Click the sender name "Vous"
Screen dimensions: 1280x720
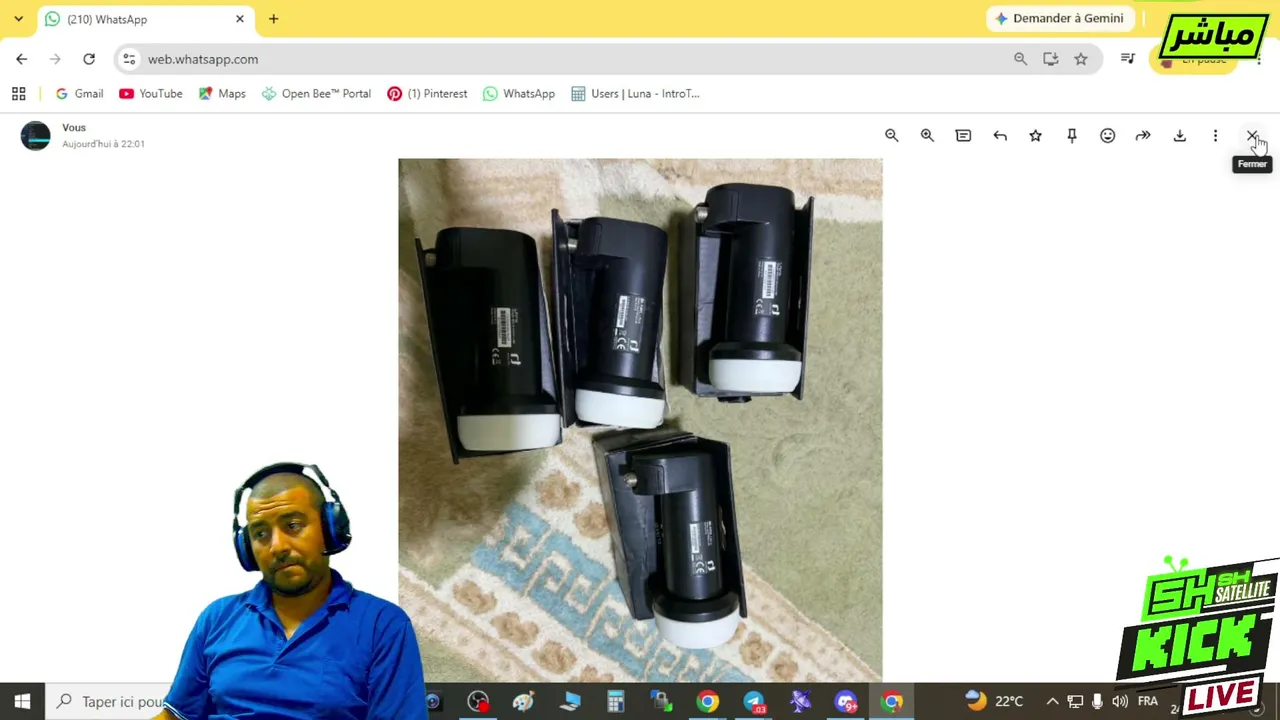click(74, 128)
